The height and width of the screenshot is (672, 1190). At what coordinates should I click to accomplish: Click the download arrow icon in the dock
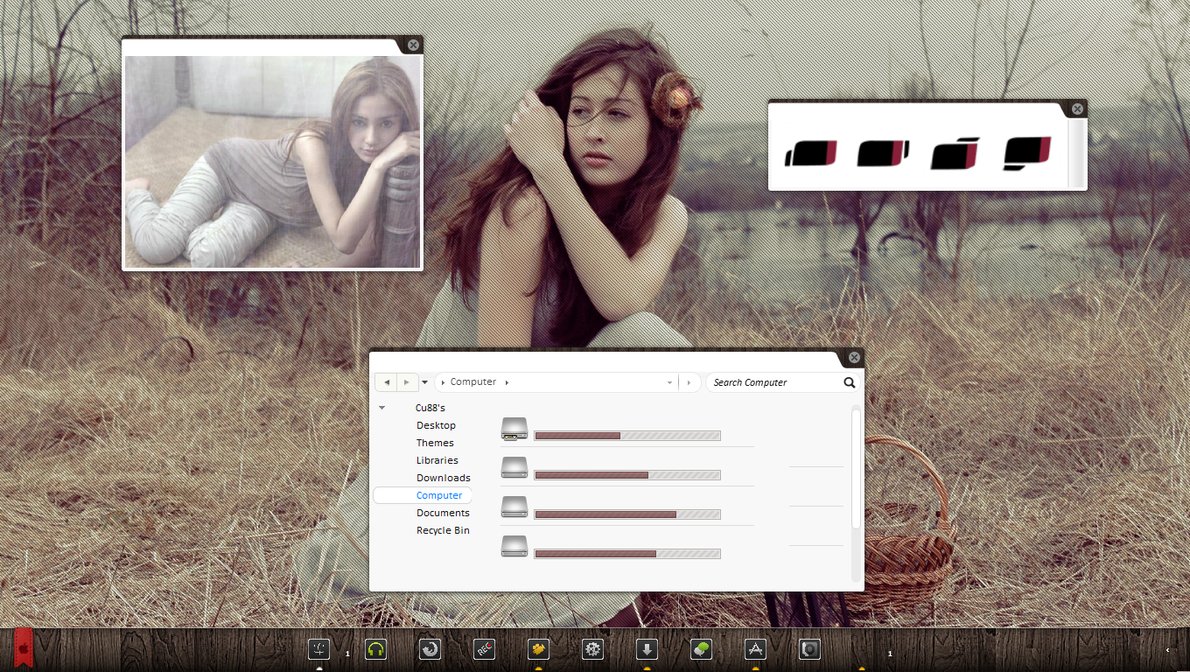pos(647,649)
